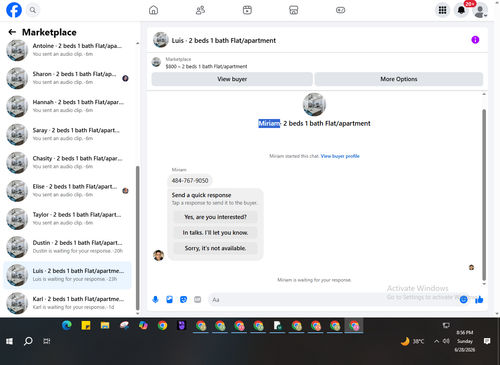Open File Explorer from the taskbar

105,325
